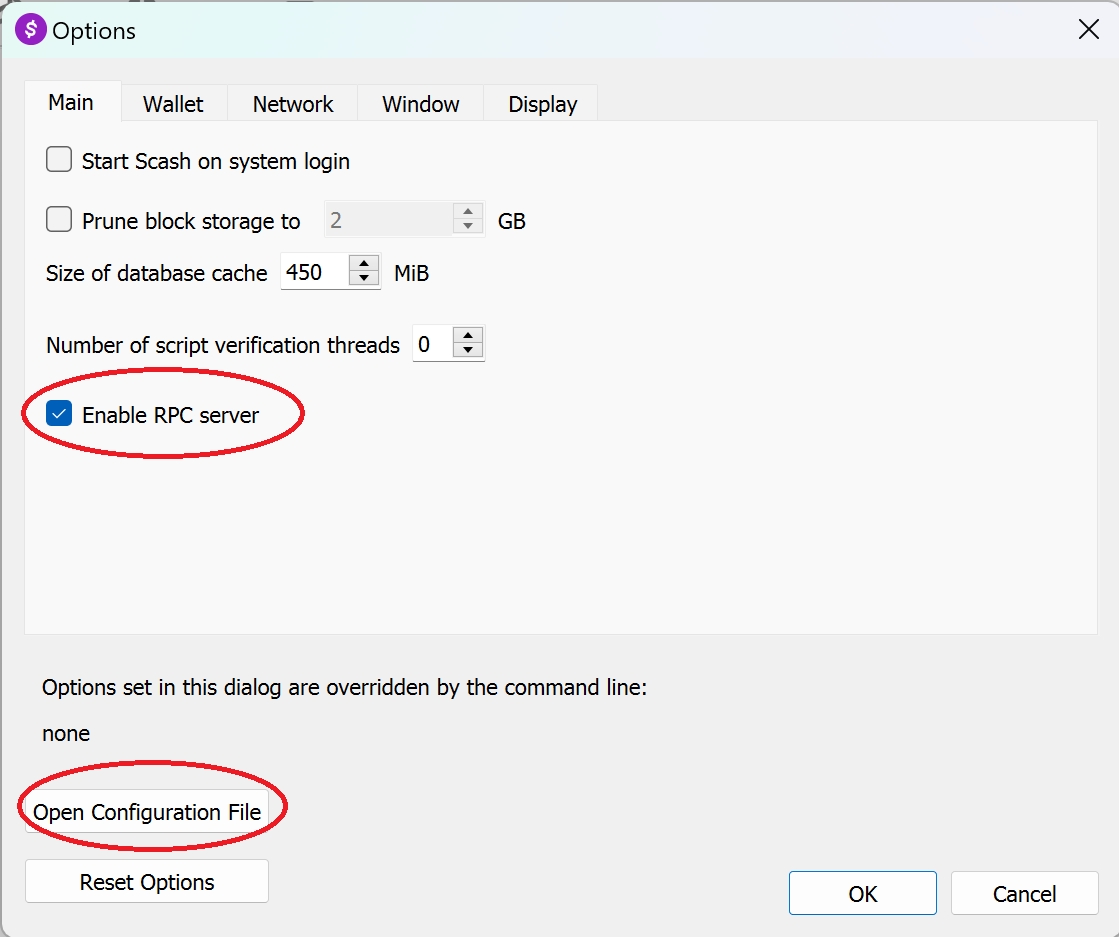Enable Start Scash on system login
Screen dimensions: 1119x937
tap(59, 160)
